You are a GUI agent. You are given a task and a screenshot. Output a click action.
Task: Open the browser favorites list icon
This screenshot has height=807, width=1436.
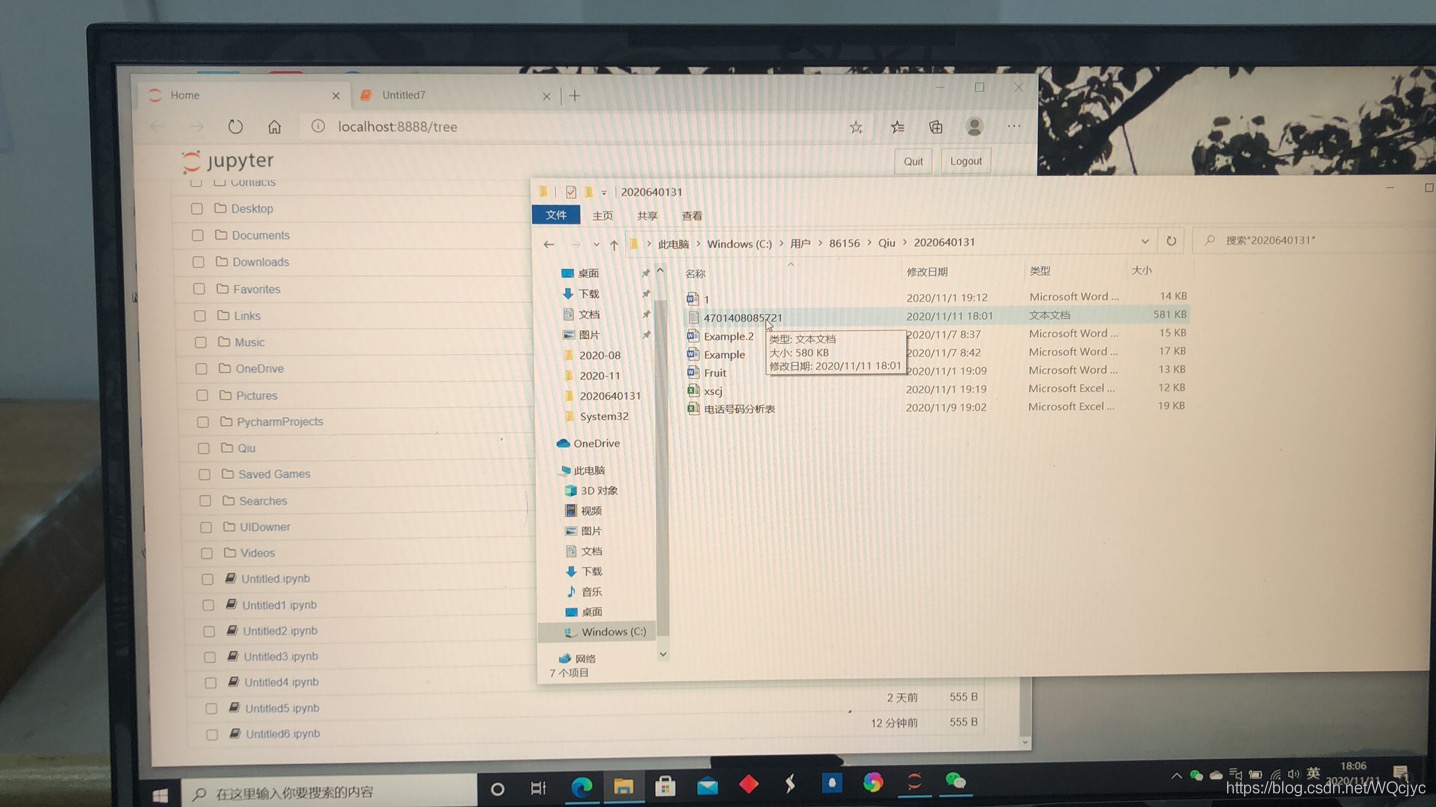pos(897,127)
